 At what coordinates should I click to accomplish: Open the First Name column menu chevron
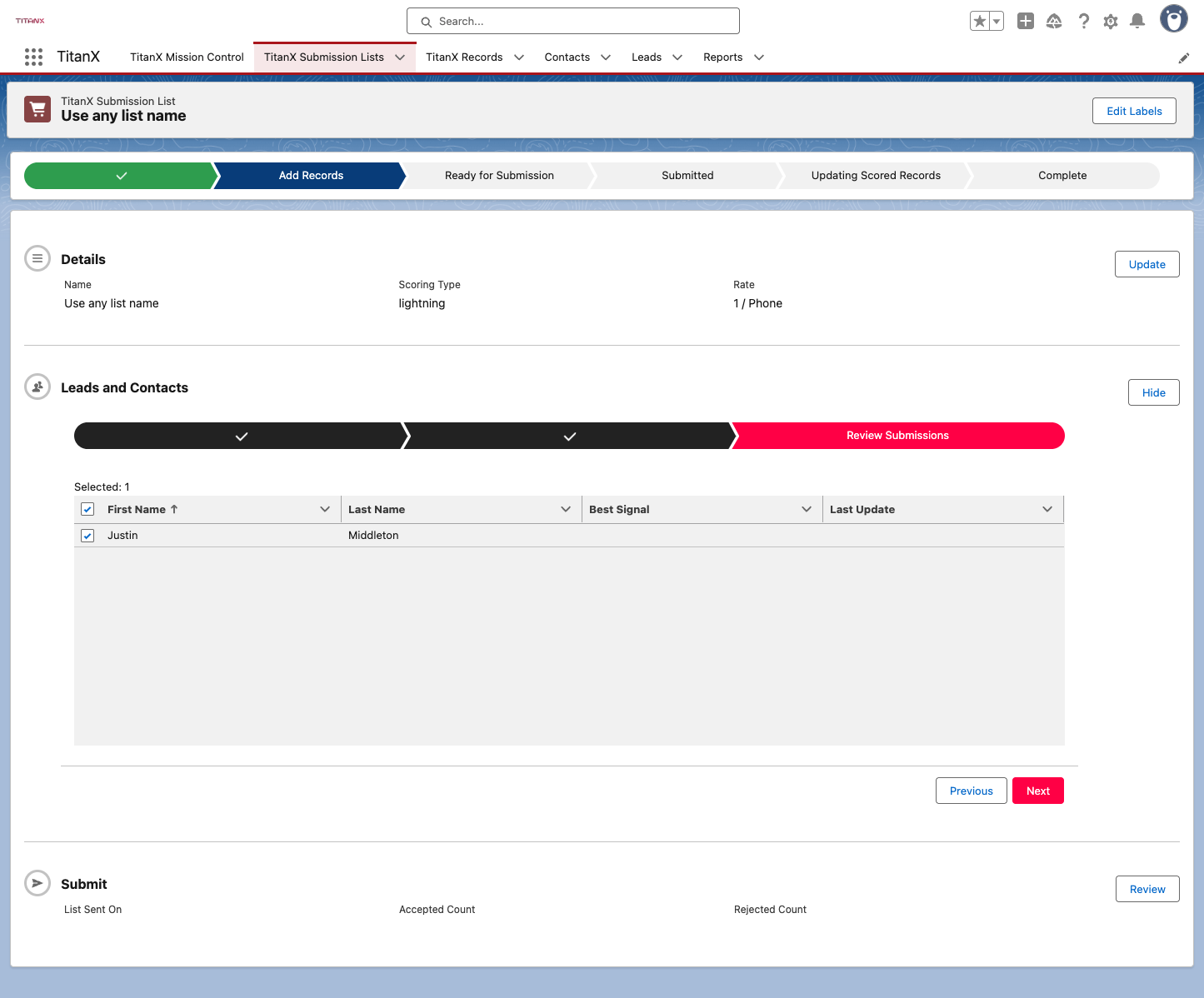pyautogui.click(x=325, y=509)
